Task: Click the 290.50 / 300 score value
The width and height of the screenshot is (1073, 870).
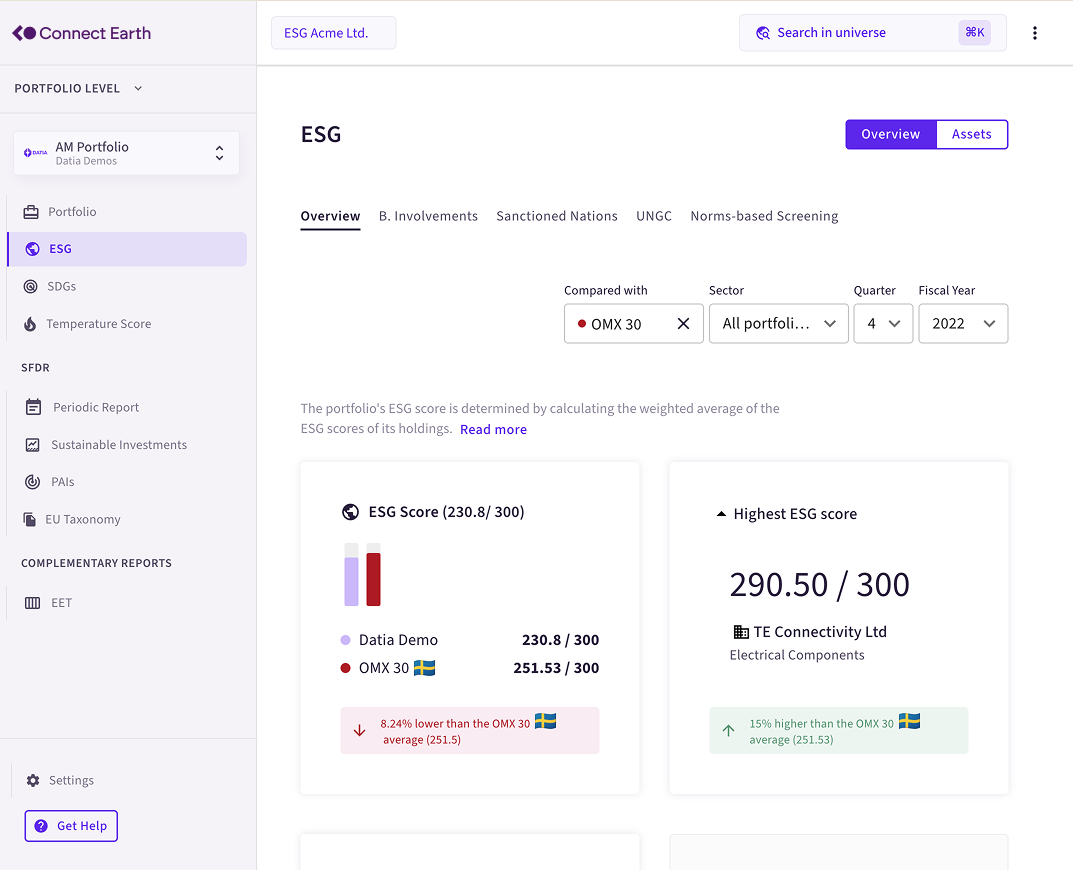Action: (819, 585)
